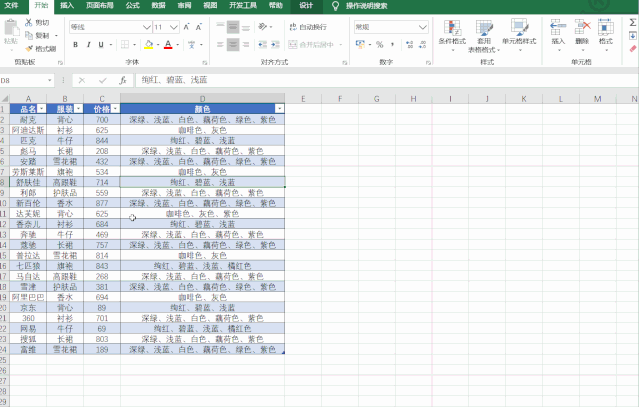Open the 价格 column filter dropdown
Viewport: 639px width, 407px height.
pyautogui.click(x=116, y=109)
